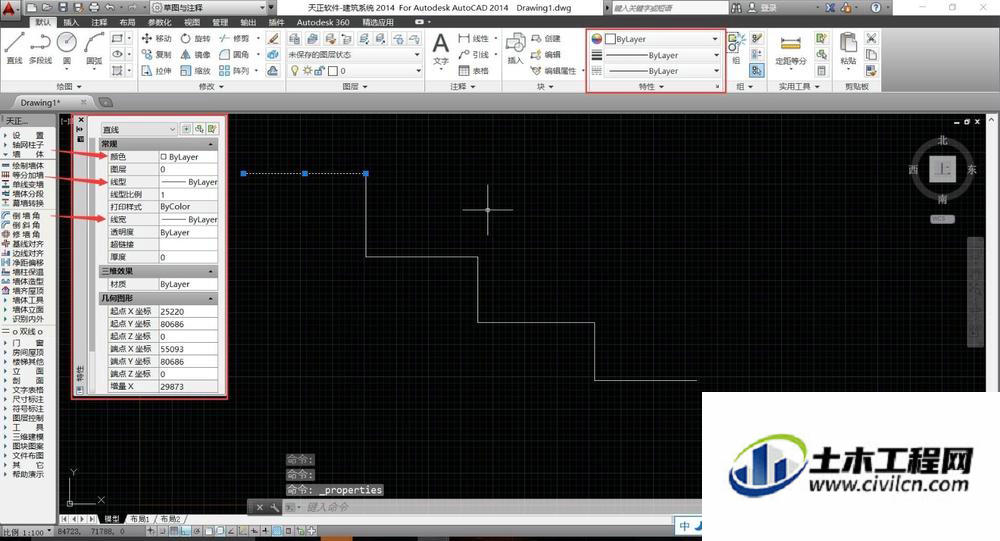
Task: Click the 阵列 (Array) tool
Action: (234, 70)
